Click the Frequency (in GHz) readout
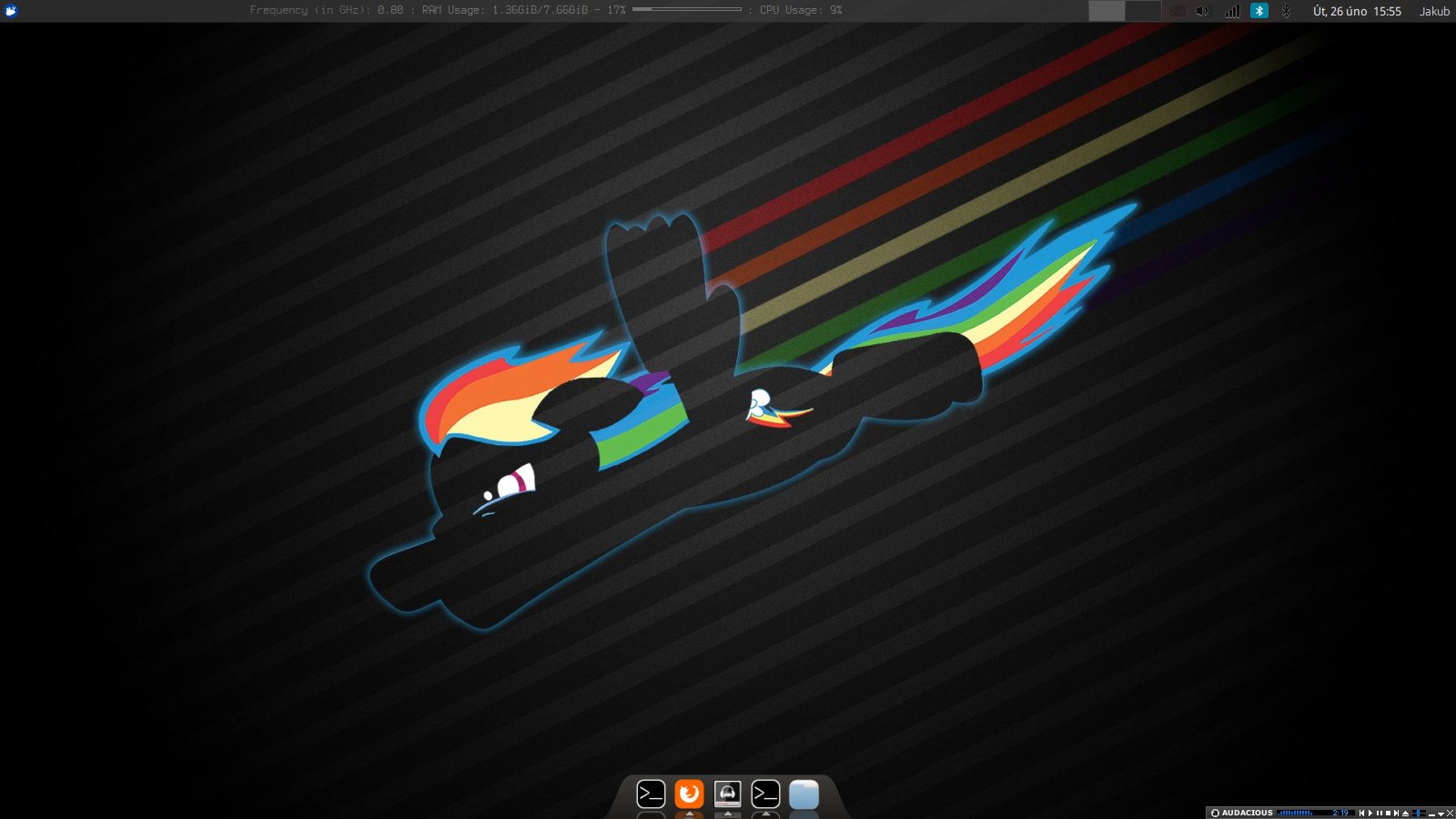1456x819 pixels. (327, 10)
